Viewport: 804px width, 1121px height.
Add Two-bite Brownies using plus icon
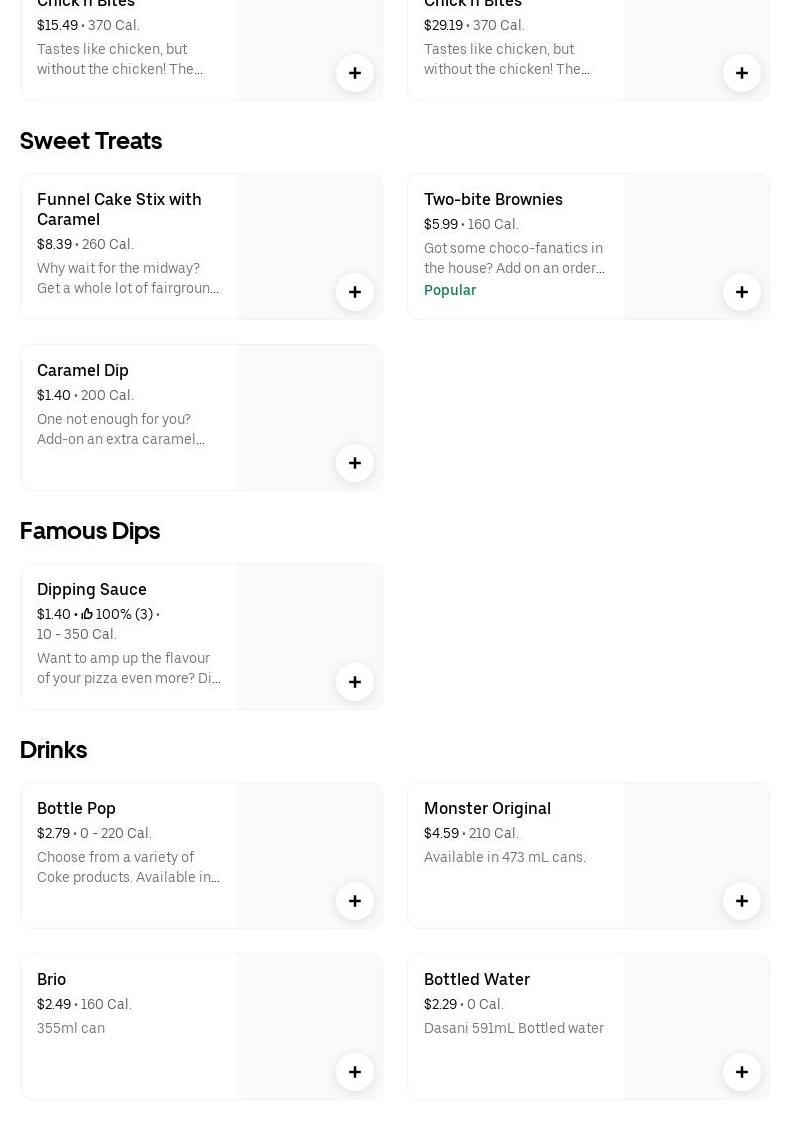pyautogui.click(x=742, y=292)
